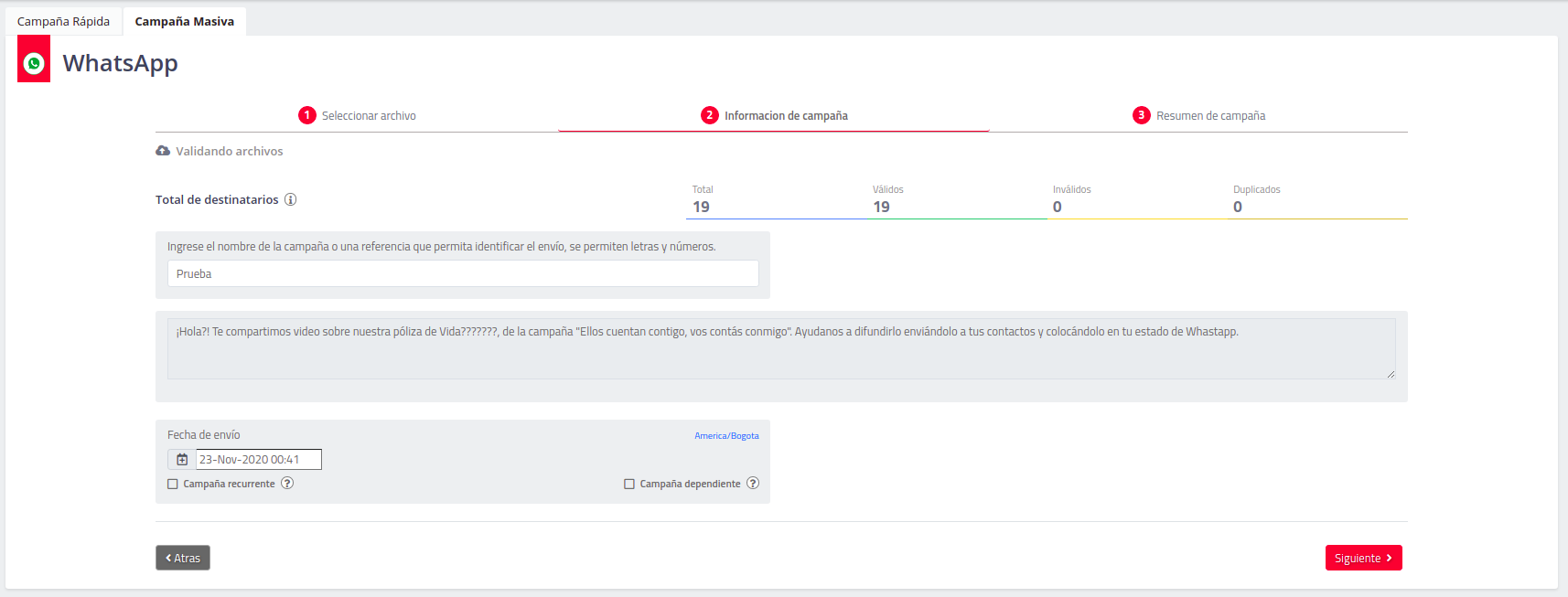Click the Validando archivos label

click(x=230, y=151)
